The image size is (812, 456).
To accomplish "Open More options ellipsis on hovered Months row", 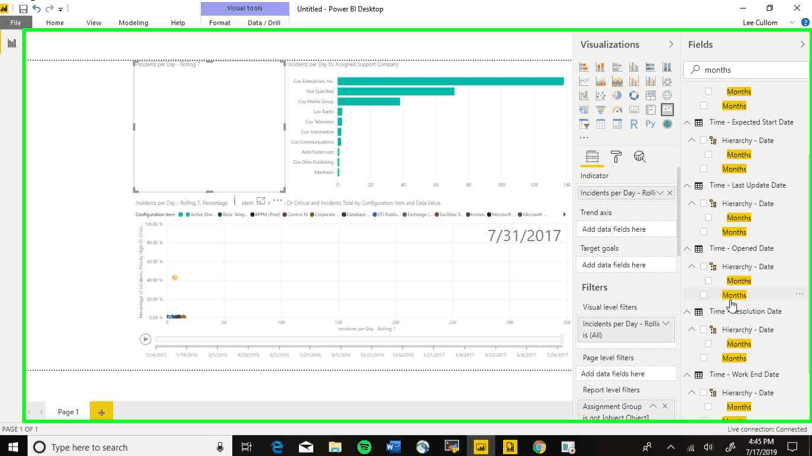I will (800, 295).
